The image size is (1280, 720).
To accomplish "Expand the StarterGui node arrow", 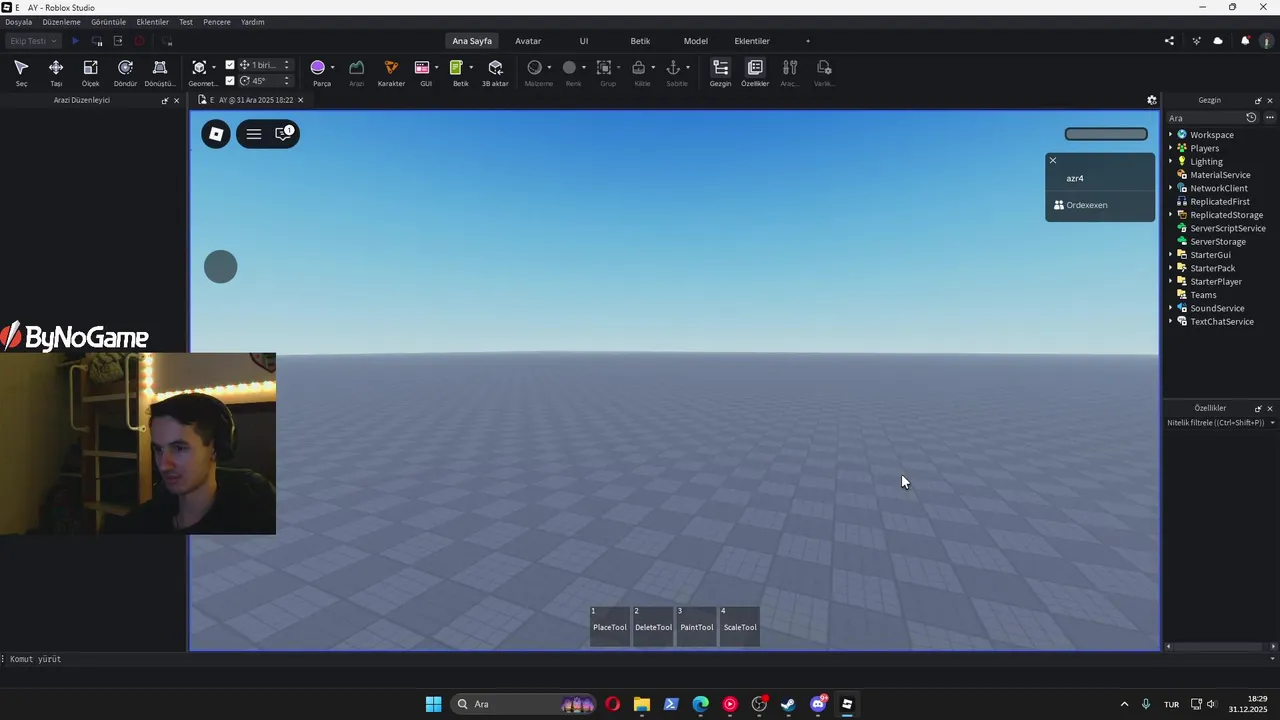I will [1171, 255].
